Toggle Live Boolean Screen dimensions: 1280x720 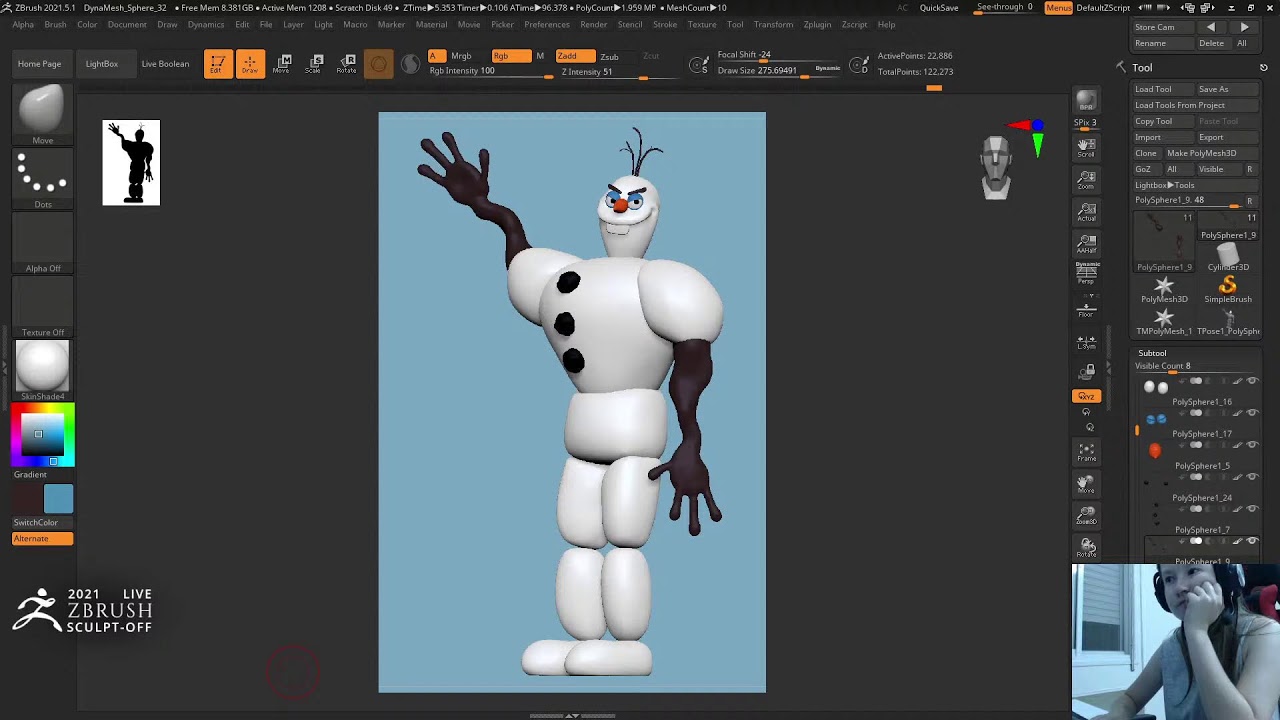165,64
